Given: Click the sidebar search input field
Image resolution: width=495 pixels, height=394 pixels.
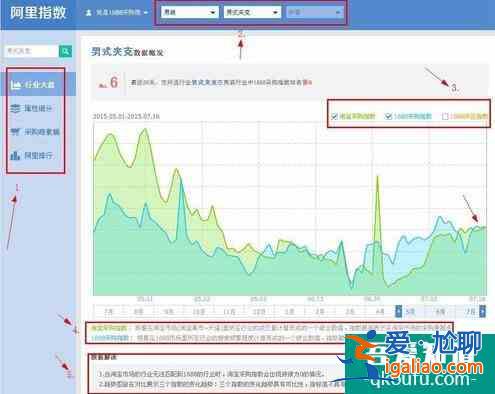Looking at the screenshot, I should 32,51.
